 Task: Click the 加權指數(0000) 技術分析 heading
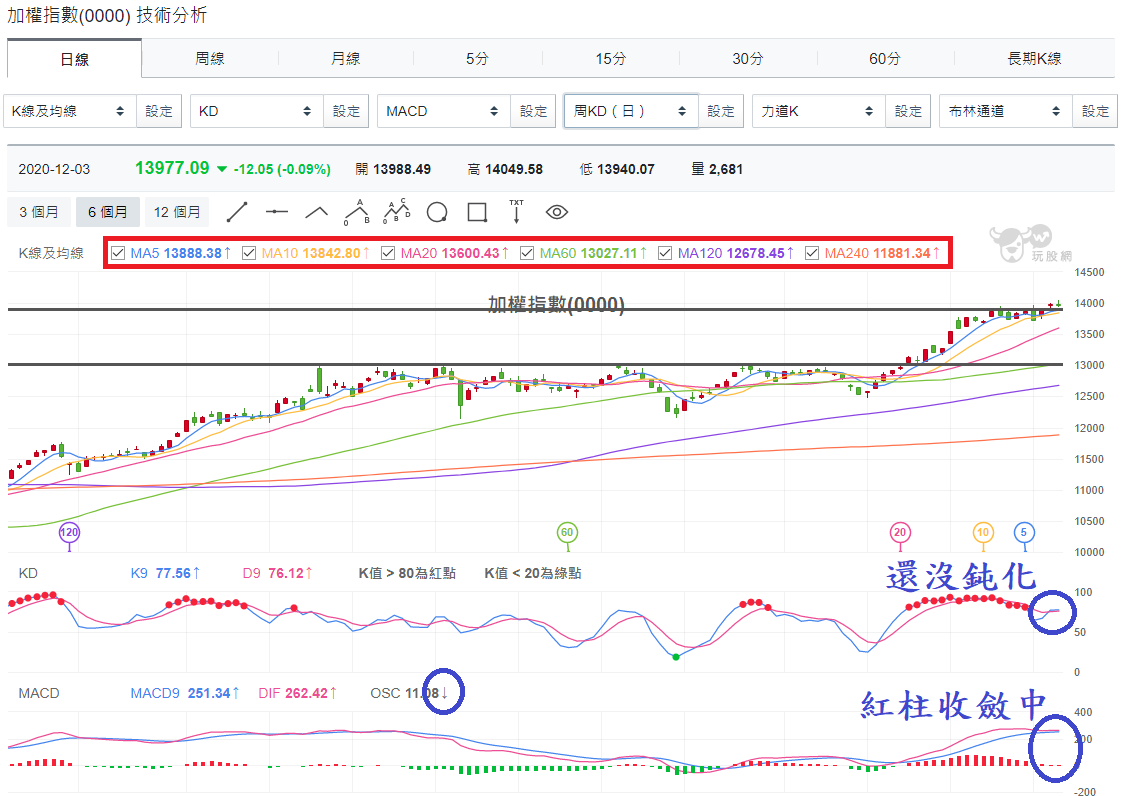[107, 16]
